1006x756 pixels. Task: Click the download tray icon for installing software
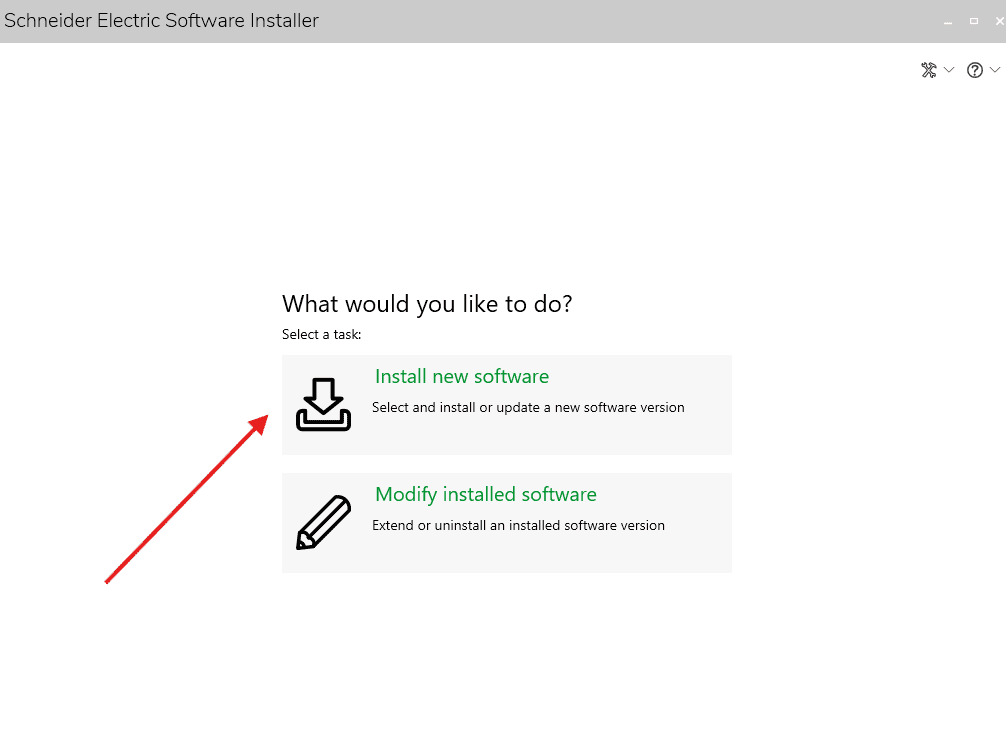coord(323,404)
